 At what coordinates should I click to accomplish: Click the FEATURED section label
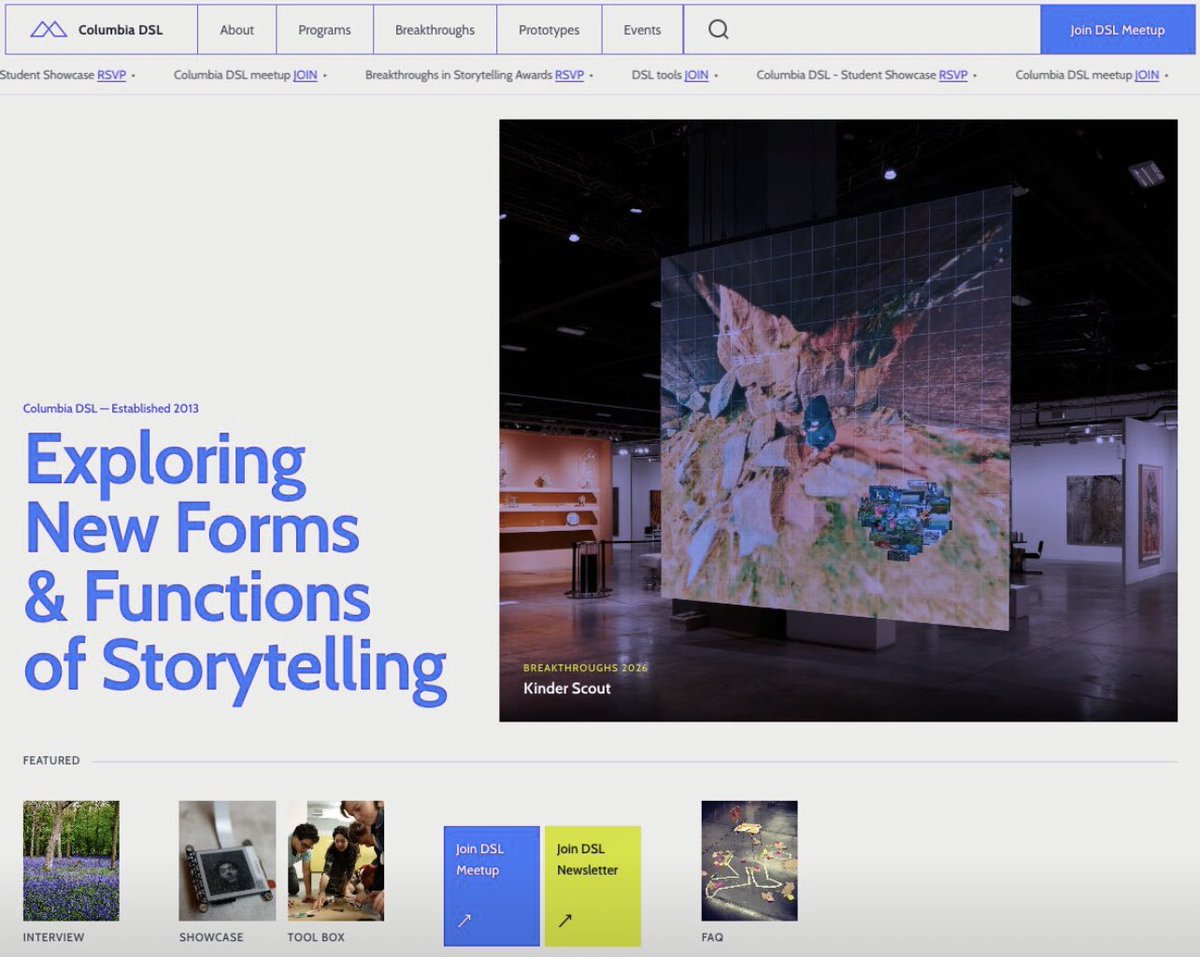click(x=51, y=761)
